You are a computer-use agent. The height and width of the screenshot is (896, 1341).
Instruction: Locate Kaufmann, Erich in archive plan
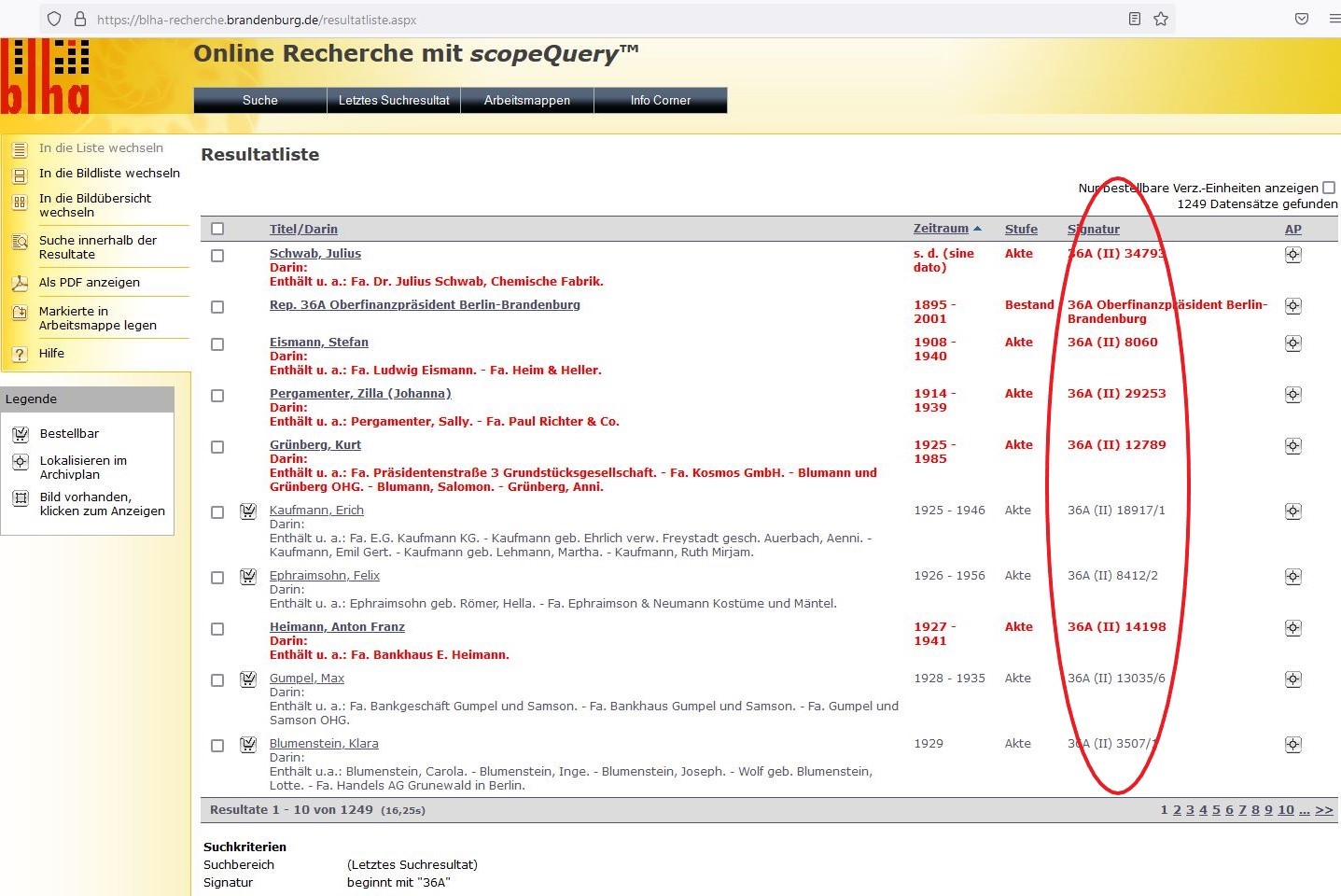[1292, 511]
